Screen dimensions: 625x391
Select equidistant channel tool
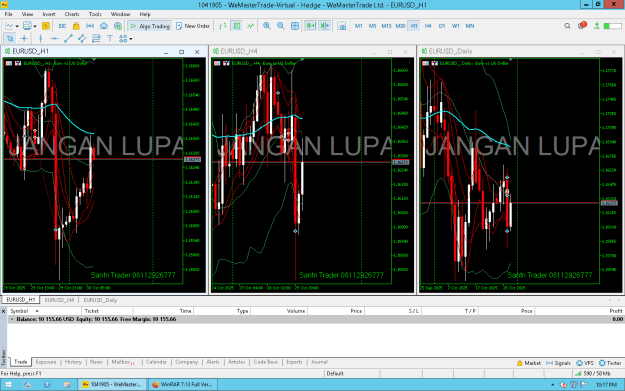82,38
